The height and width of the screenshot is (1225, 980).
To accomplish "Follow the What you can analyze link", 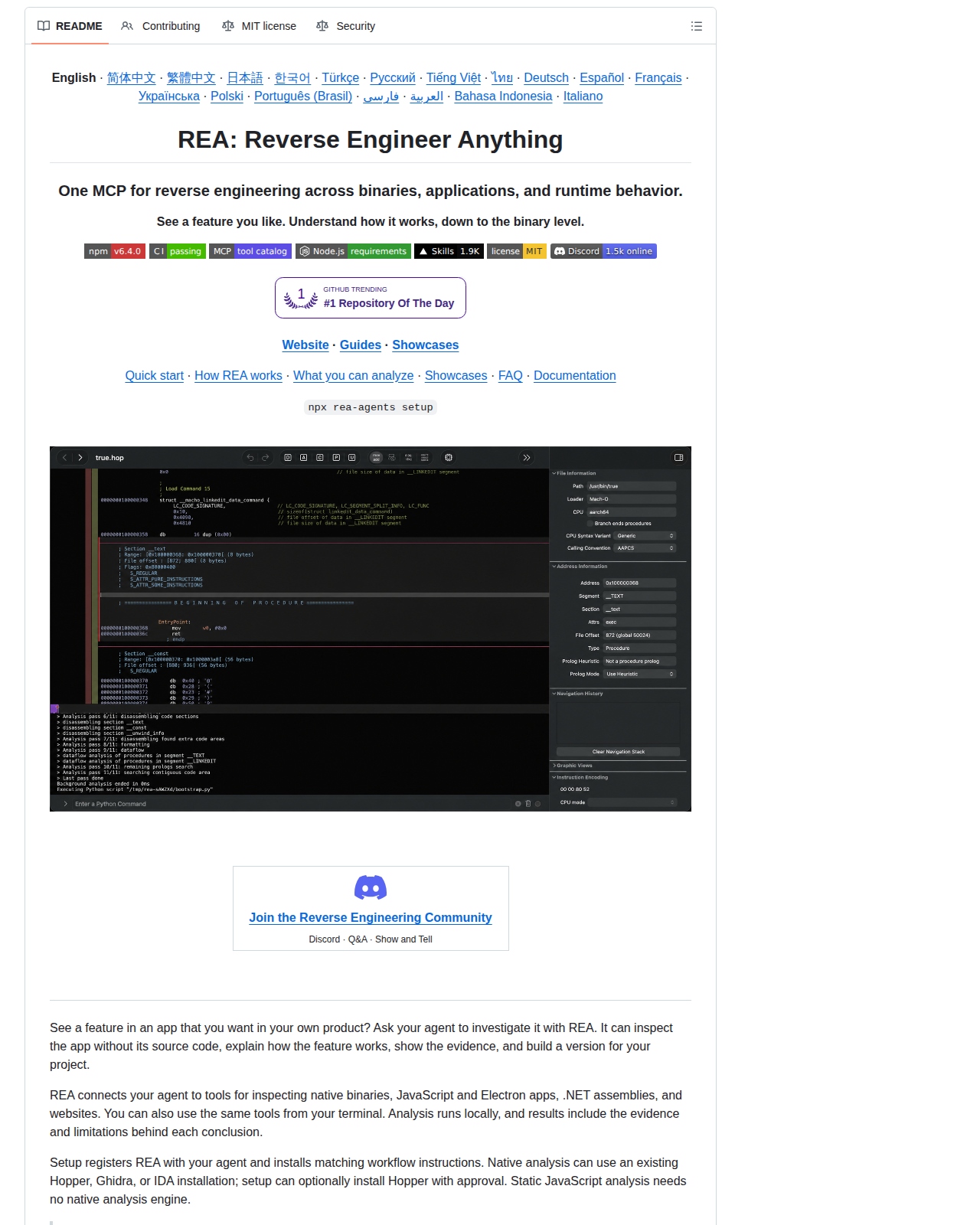I will (354, 376).
